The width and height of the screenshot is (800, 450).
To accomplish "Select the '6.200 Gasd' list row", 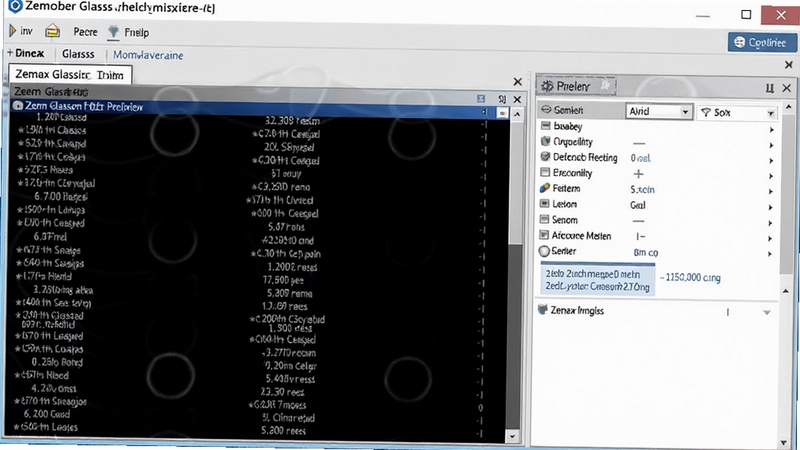I will coord(46,414).
